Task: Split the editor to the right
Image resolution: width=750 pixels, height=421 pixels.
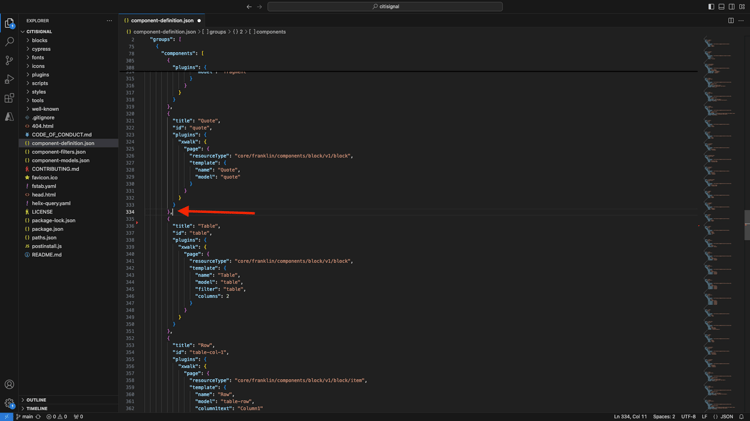Action: tap(731, 21)
